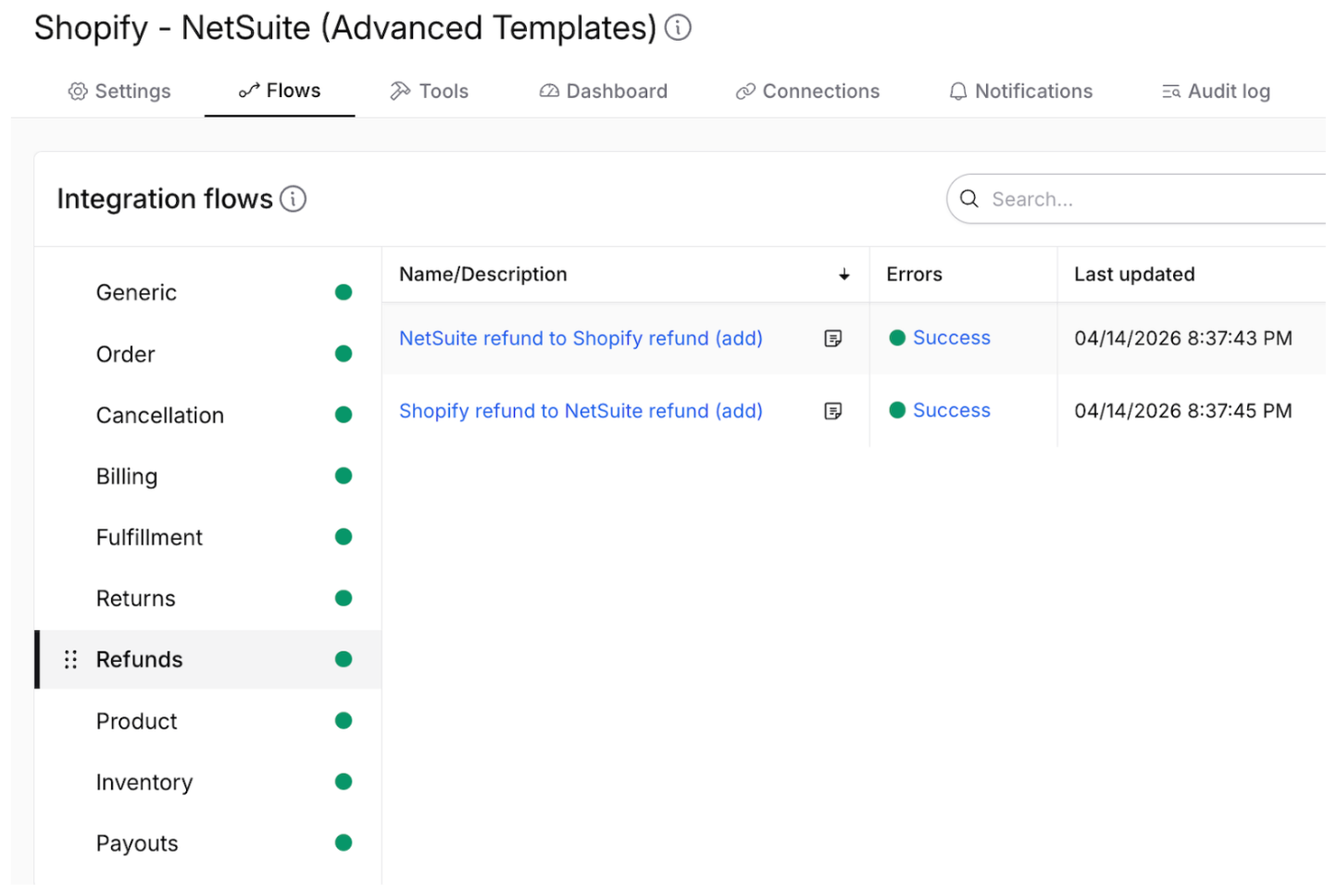Click the Errors column header
The image size is (1337, 896).
[x=914, y=275]
